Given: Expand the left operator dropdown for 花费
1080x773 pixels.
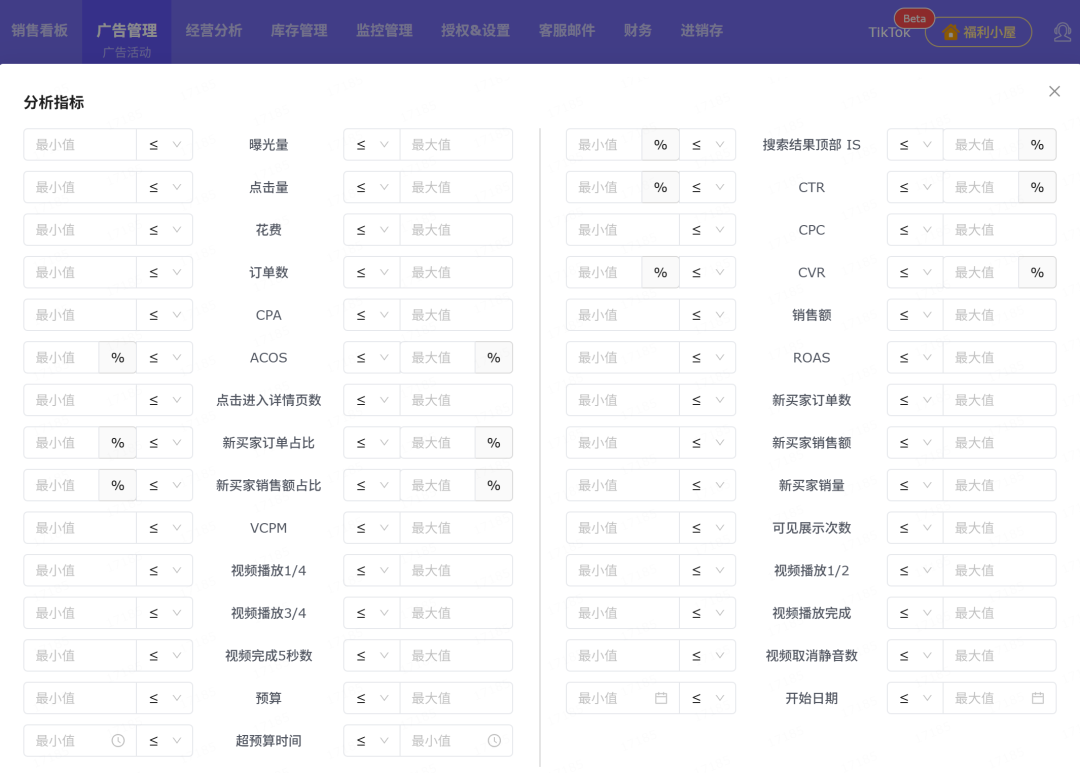Looking at the screenshot, I should [165, 230].
